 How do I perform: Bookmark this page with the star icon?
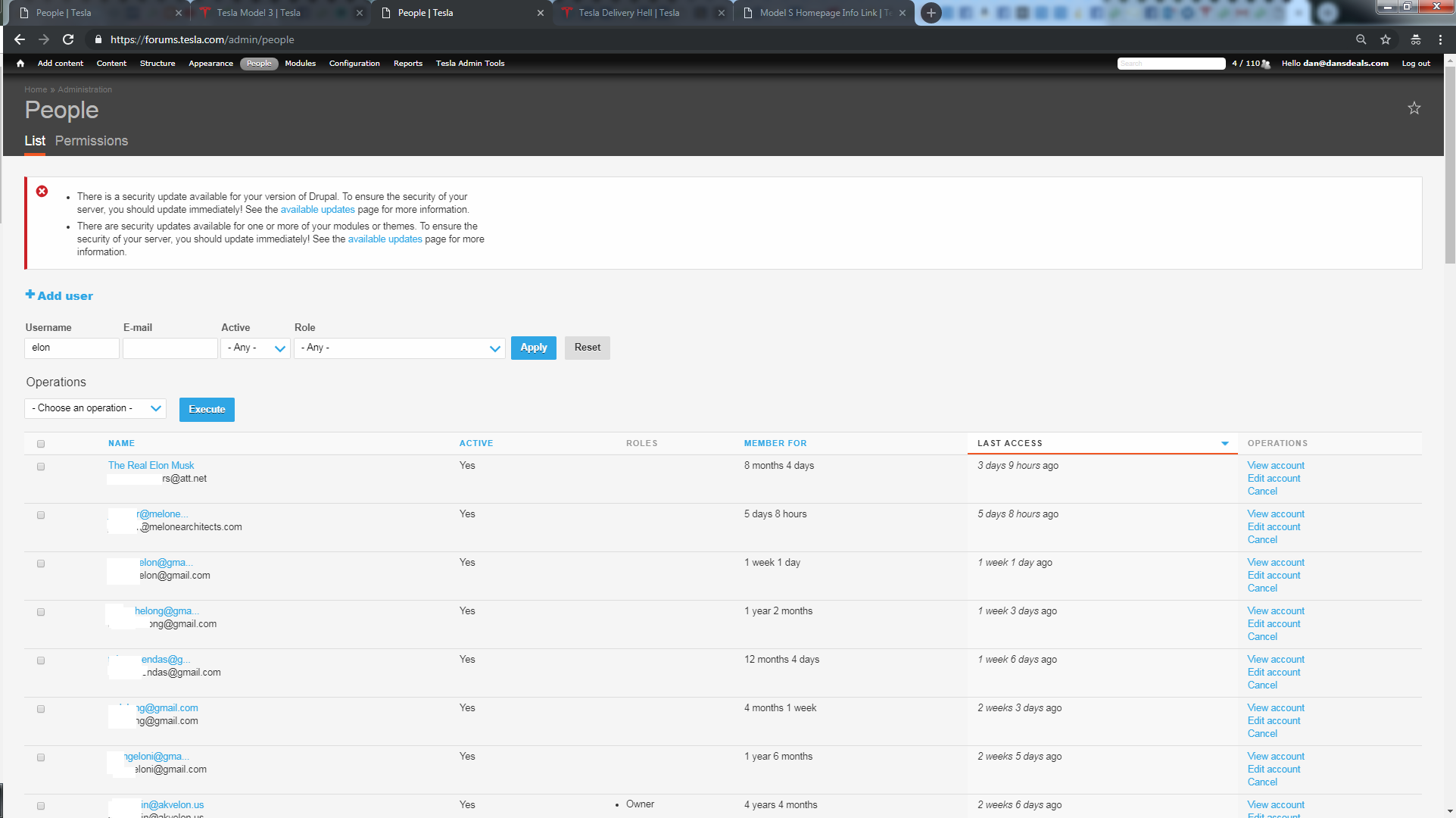tap(1386, 39)
